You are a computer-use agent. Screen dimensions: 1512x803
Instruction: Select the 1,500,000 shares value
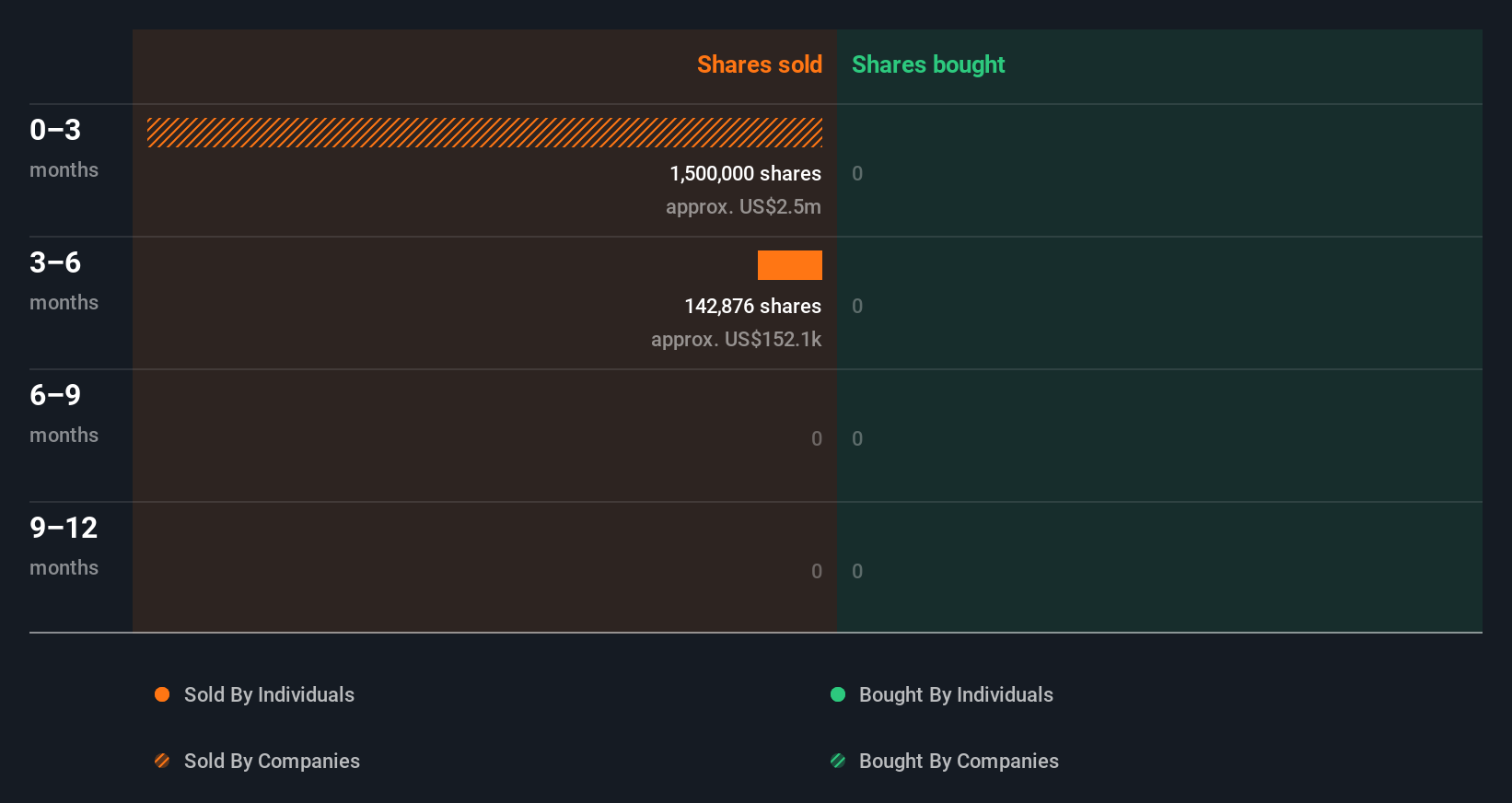[745, 173]
